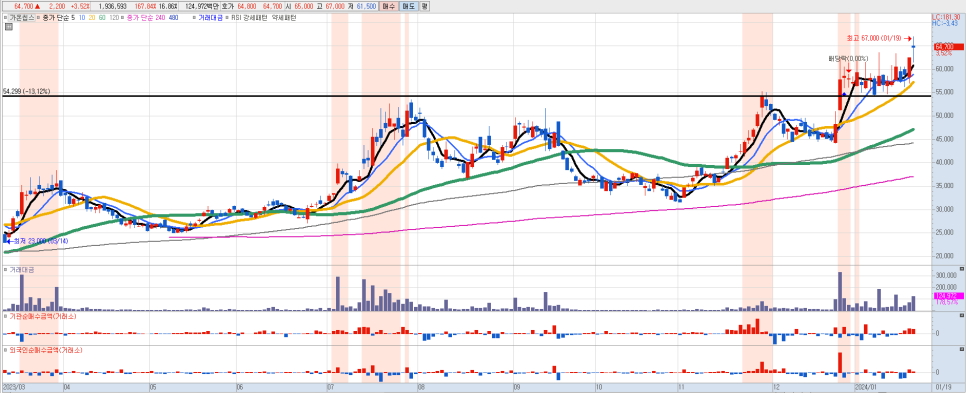Toggle the 거래대금 legend marker
The height and width of the screenshot is (393, 966).
point(193,18)
